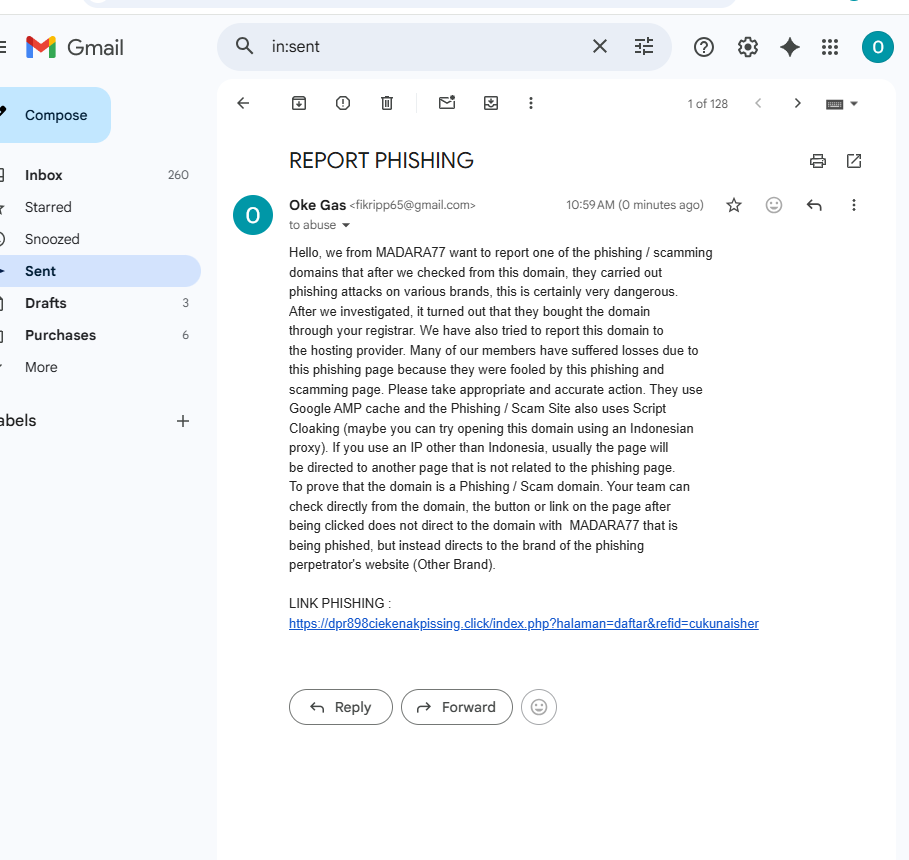Expand the 'to abuse' recipient details
This screenshot has width=909, height=860.
[x=346, y=225]
